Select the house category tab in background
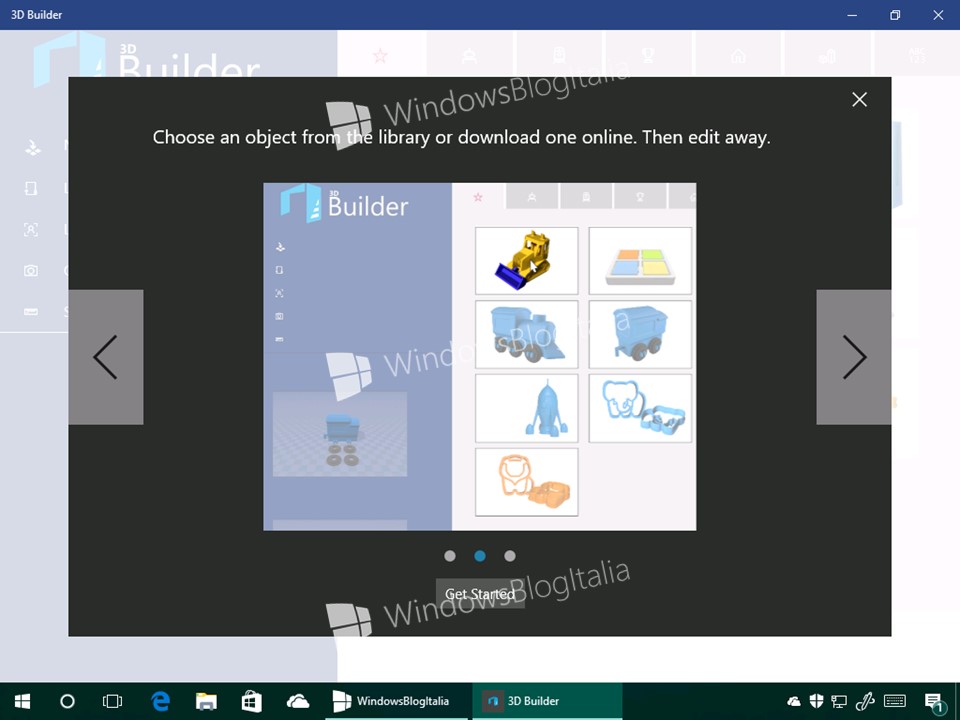The image size is (960, 720). [738, 56]
